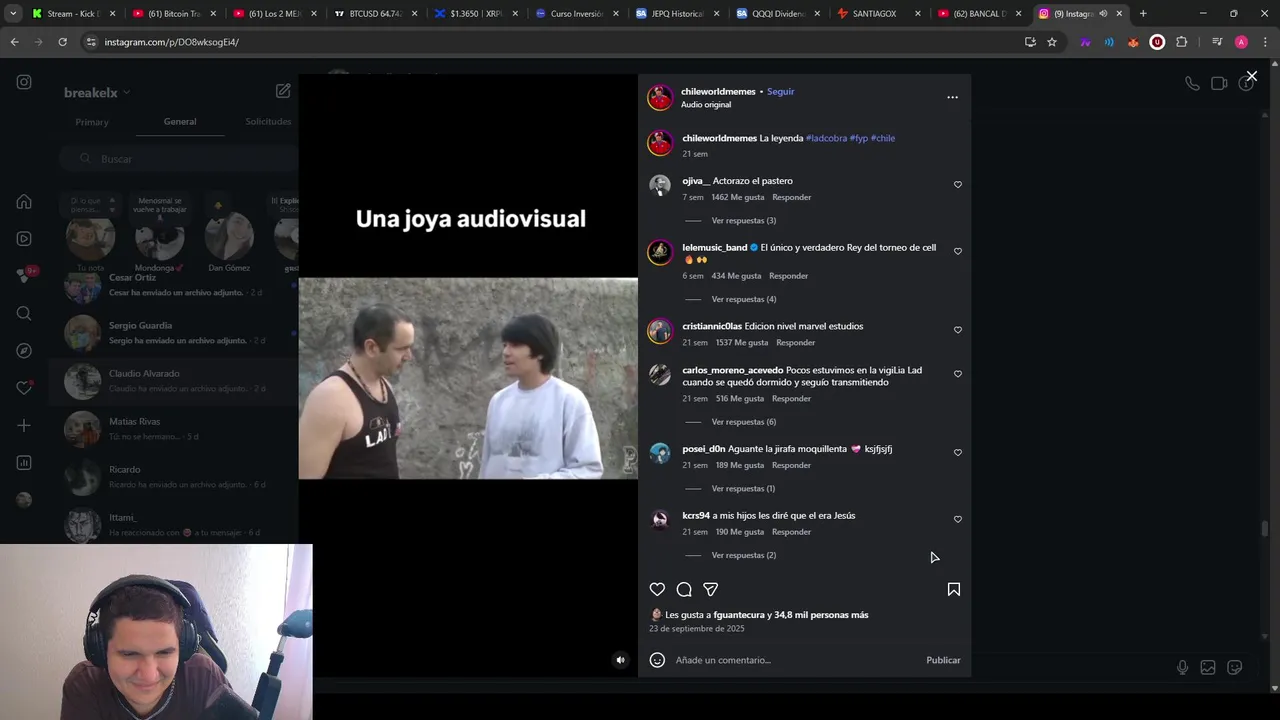
Task: Like the post with the heart icon
Action: [x=657, y=589]
